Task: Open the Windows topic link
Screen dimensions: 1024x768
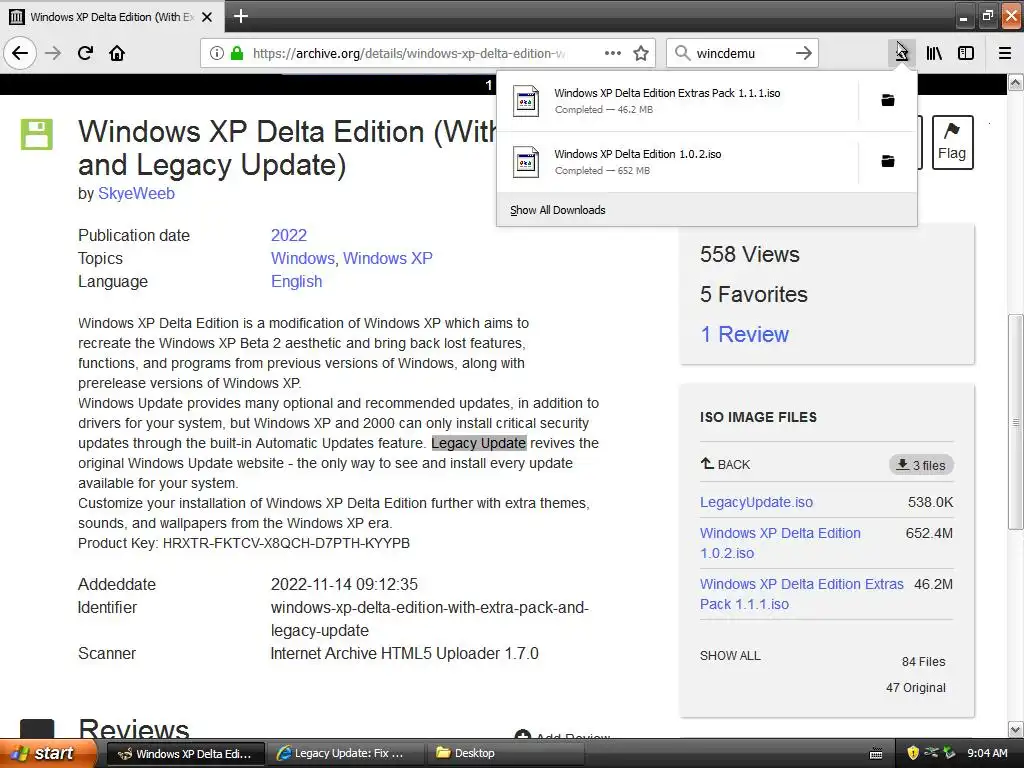Action: pyautogui.click(x=302, y=259)
